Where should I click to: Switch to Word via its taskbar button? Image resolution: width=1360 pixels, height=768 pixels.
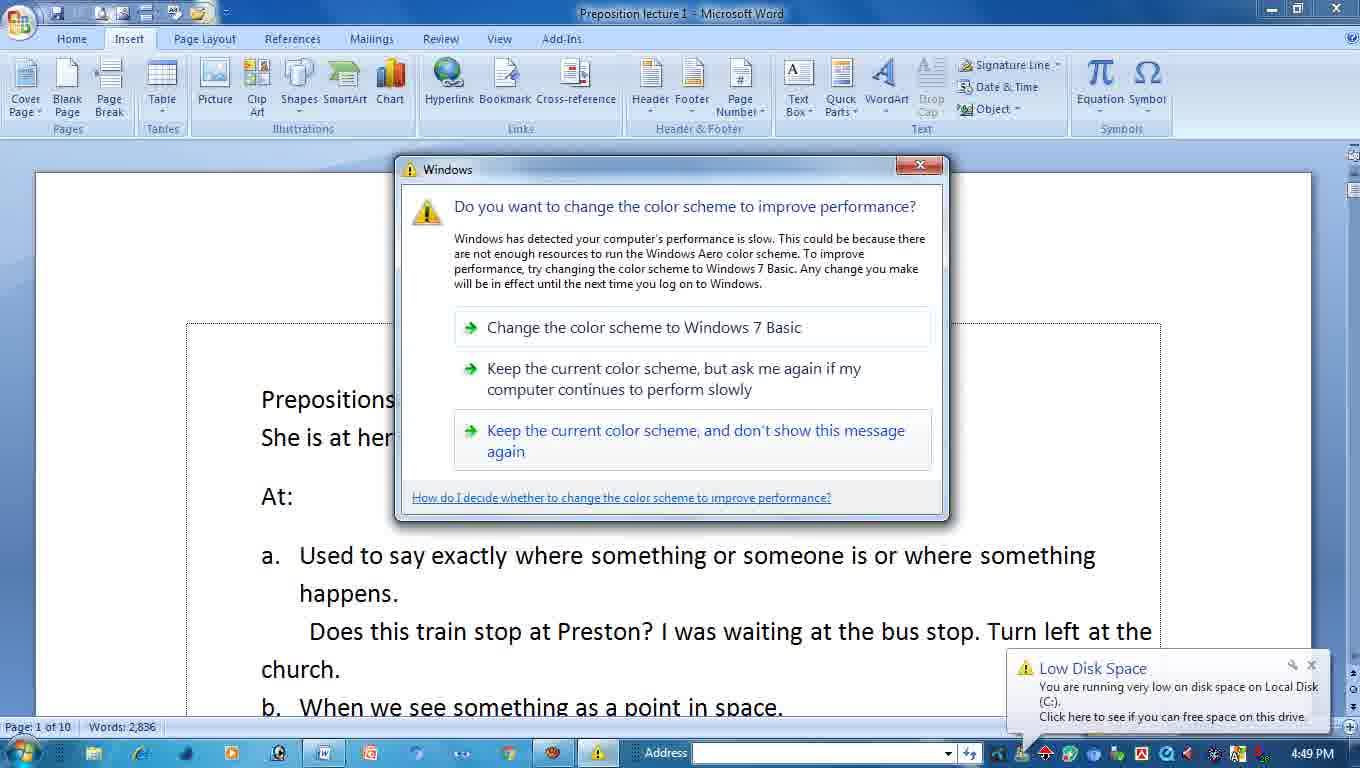[324, 753]
